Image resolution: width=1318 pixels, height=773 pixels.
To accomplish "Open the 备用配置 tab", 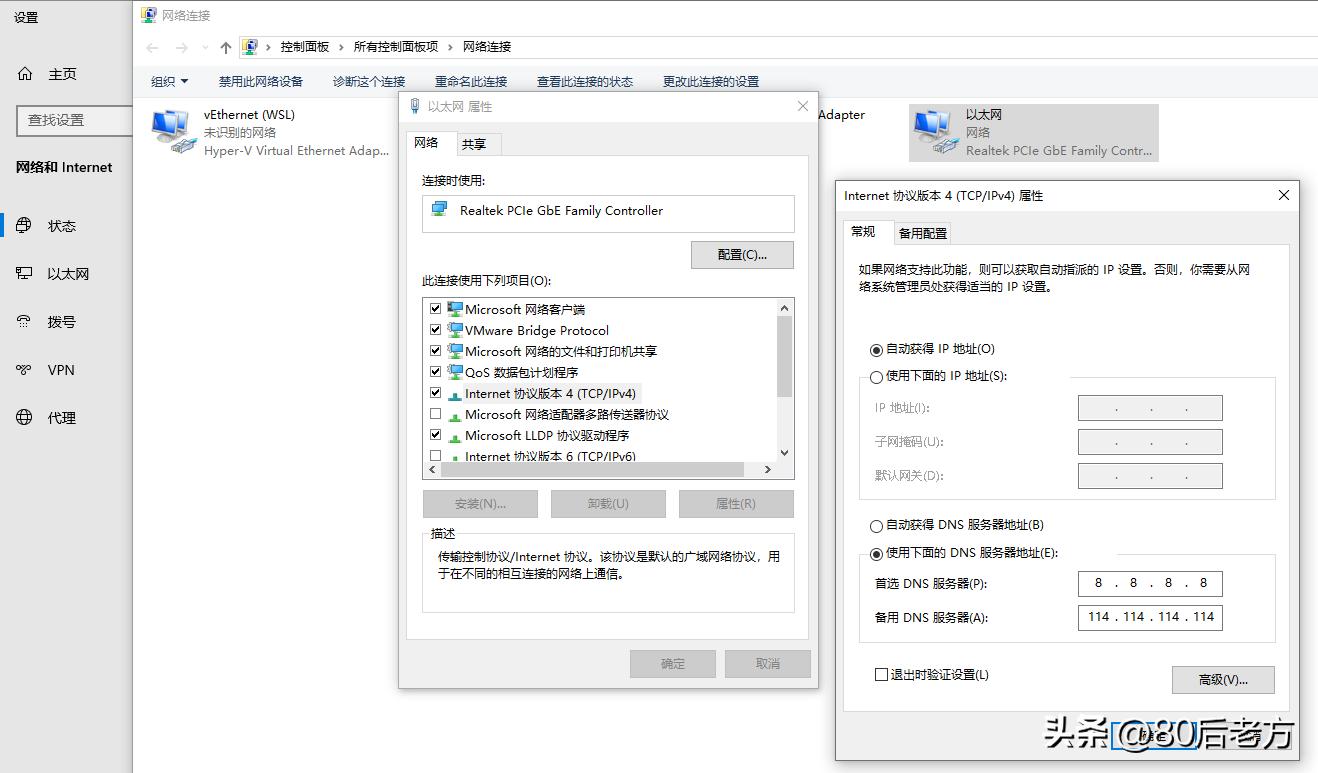I will click(x=922, y=232).
